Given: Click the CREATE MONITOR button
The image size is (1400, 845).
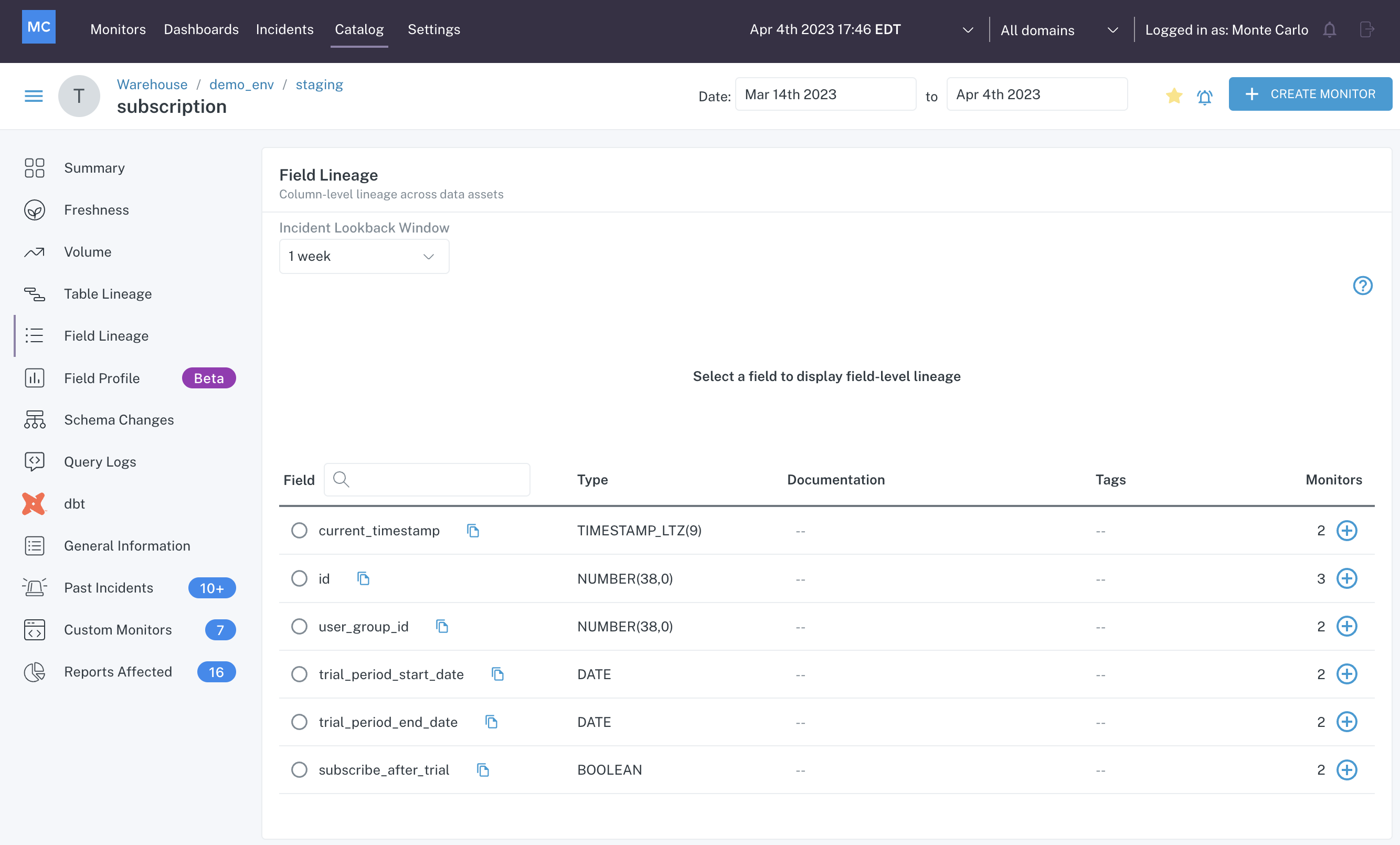Looking at the screenshot, I should [x=1310, y=94].
